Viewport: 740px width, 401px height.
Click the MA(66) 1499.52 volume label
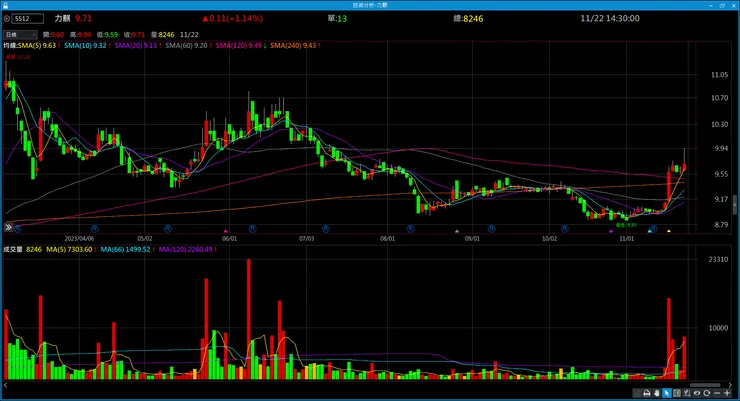click(125, 249)
